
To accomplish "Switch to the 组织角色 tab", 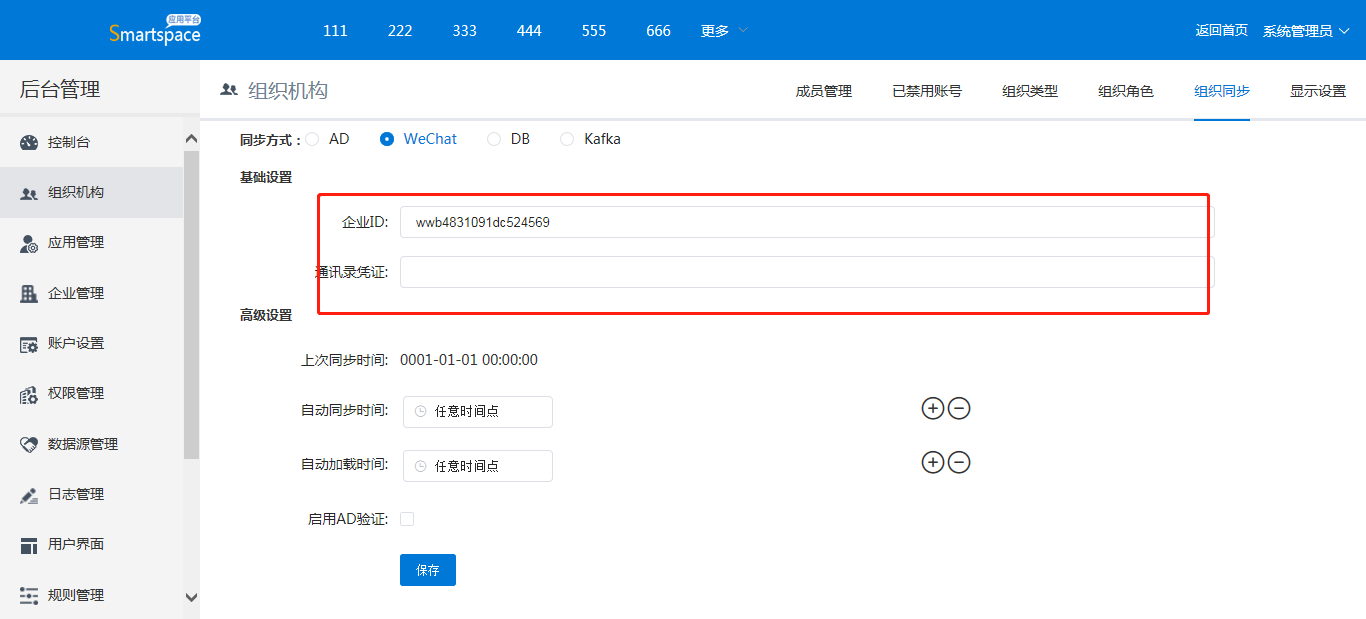I will point(1126,91).
